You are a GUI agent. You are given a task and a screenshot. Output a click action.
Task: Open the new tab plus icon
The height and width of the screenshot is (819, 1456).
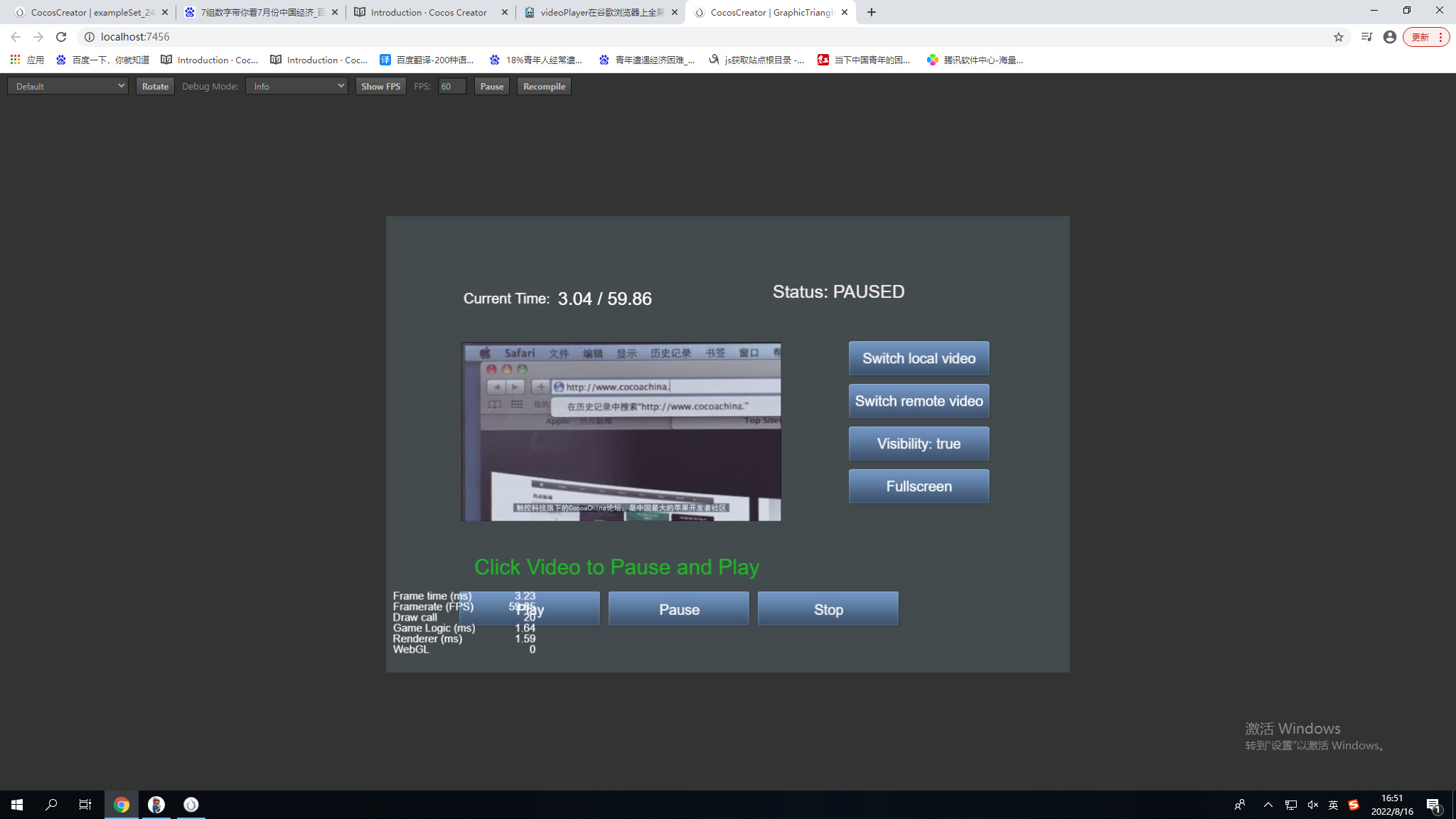[x=872, y=12]
